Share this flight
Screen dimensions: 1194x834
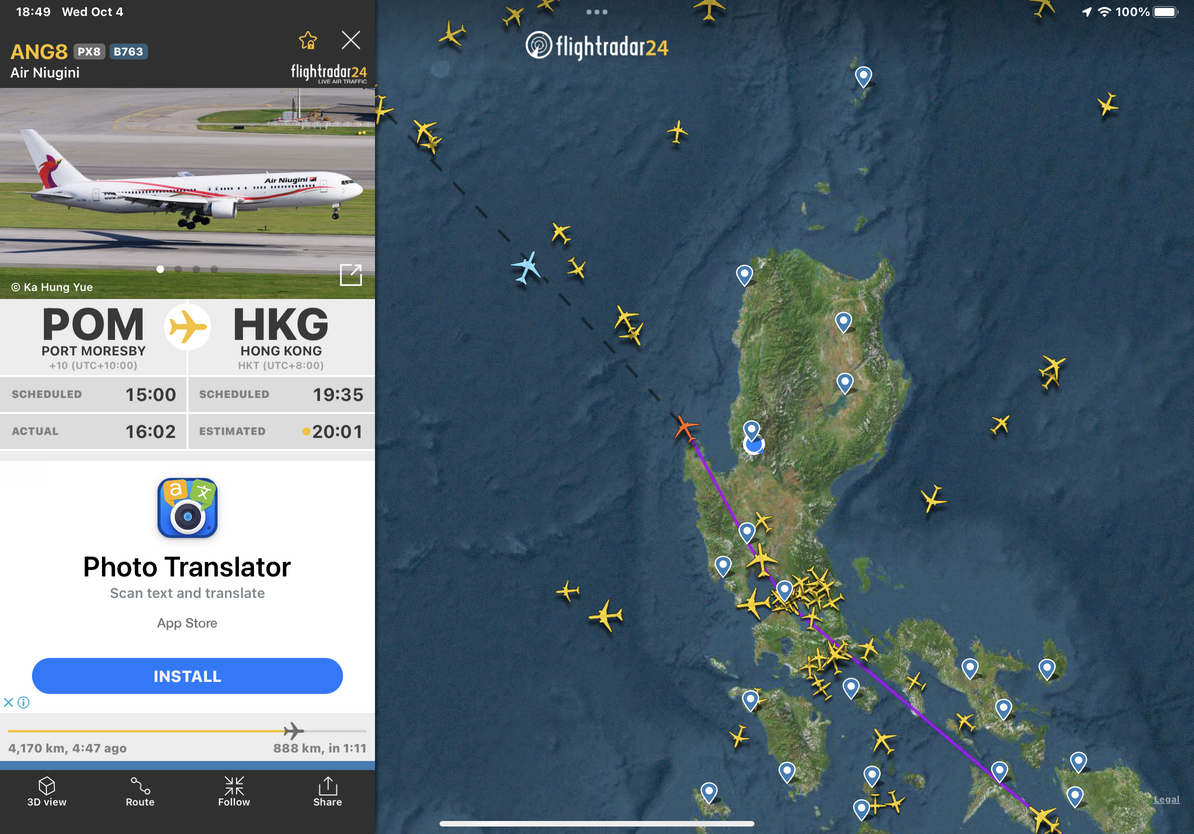pyautogui.click(x=327, y=791)
